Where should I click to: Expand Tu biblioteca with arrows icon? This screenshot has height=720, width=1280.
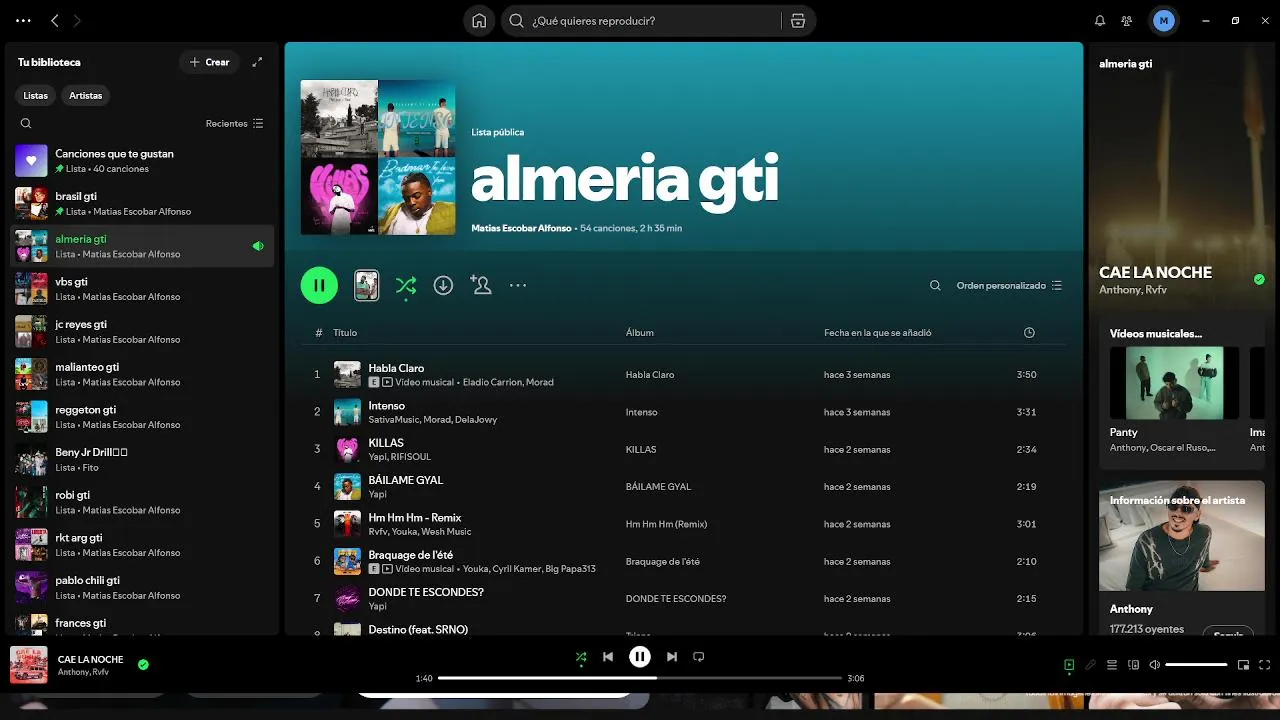click(x=257, y=62)
